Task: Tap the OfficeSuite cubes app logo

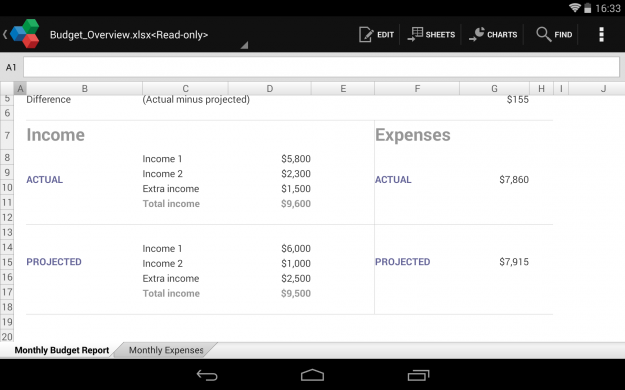Action: click(25, 34)
